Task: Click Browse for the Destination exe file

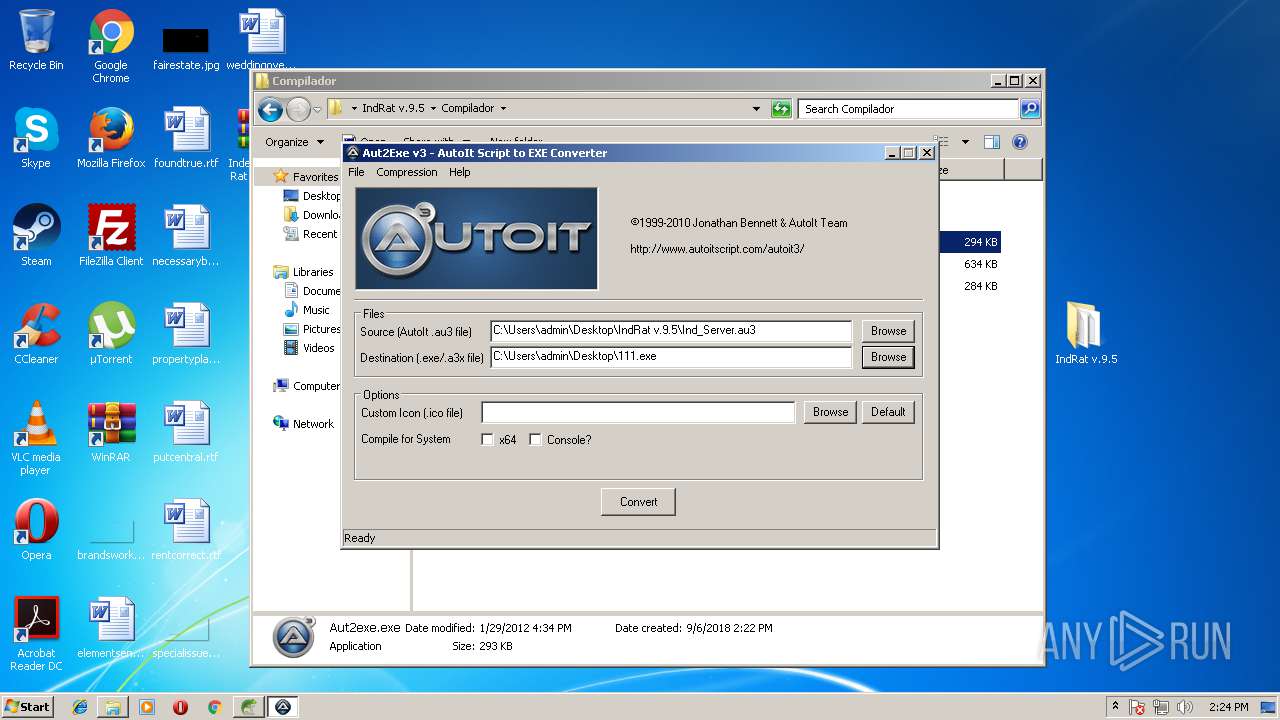Action: coord(888,357)
